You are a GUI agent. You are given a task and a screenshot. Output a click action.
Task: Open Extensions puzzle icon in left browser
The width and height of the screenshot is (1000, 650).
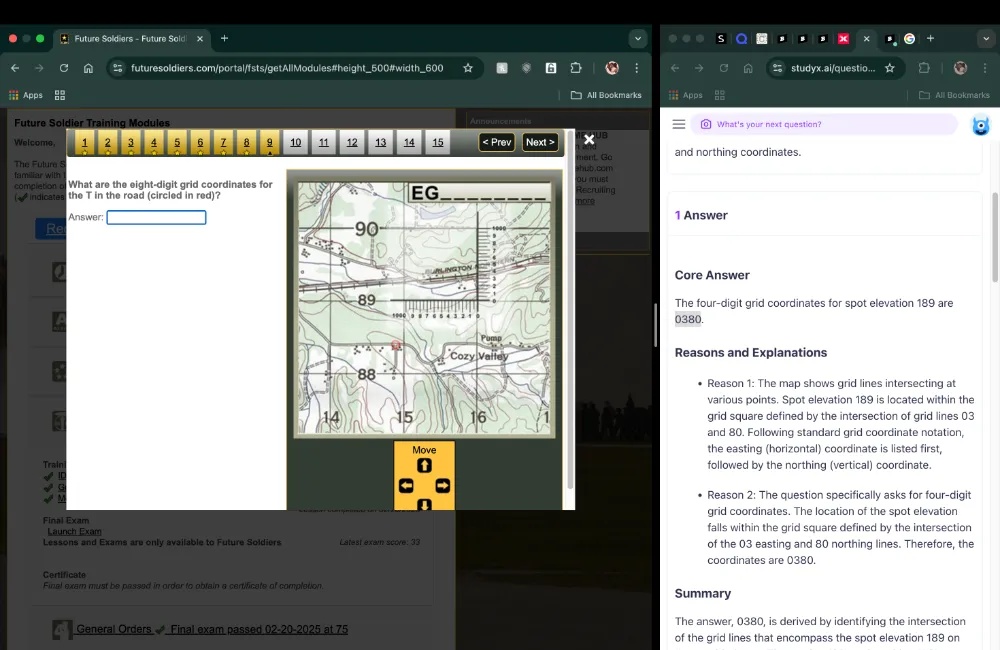click(576, 68)
